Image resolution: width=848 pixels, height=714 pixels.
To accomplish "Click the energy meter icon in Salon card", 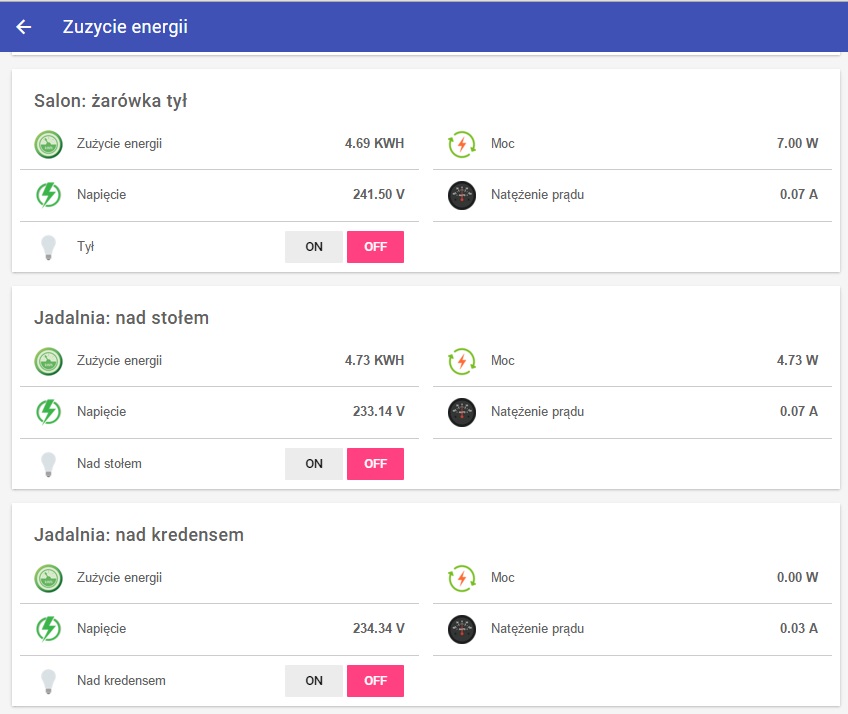I will [x=48, y=144].
